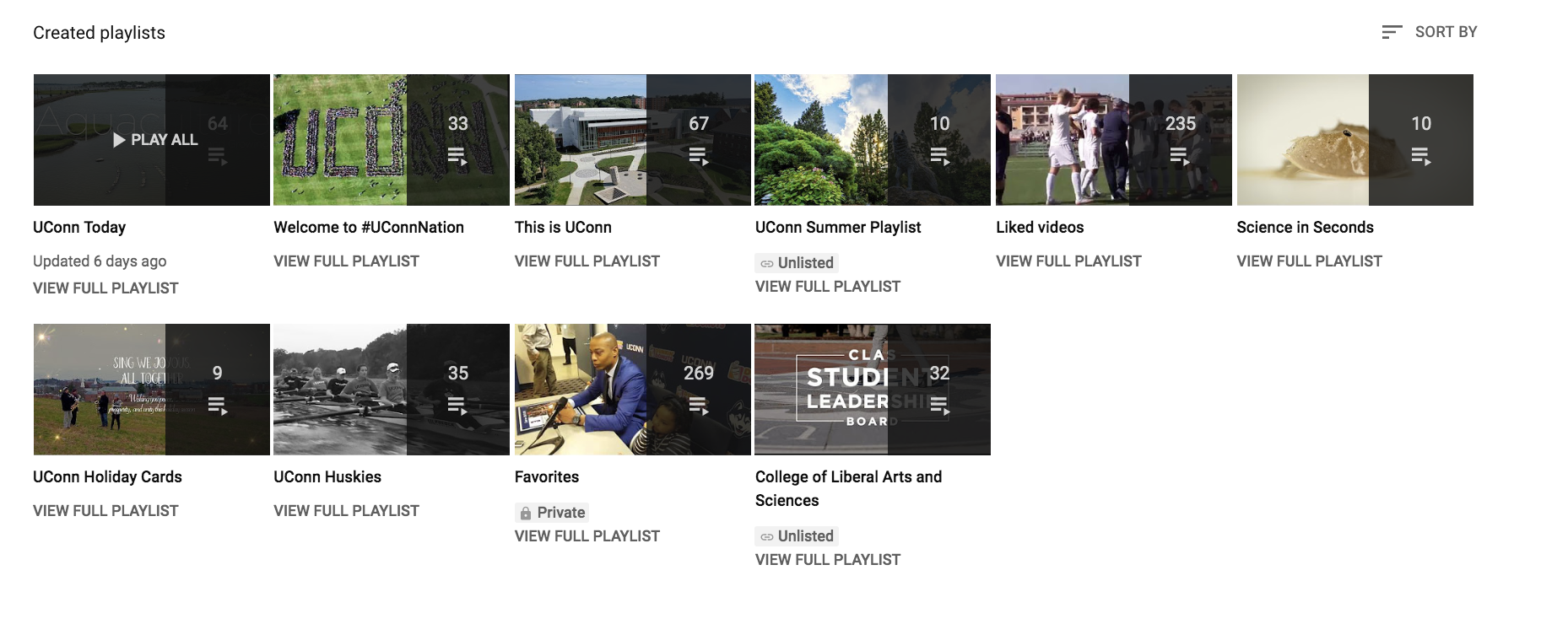This screenshot has width=1568, height=624.
Task: Click the UCONN field formation thumbnail
Action: point(392,140)
